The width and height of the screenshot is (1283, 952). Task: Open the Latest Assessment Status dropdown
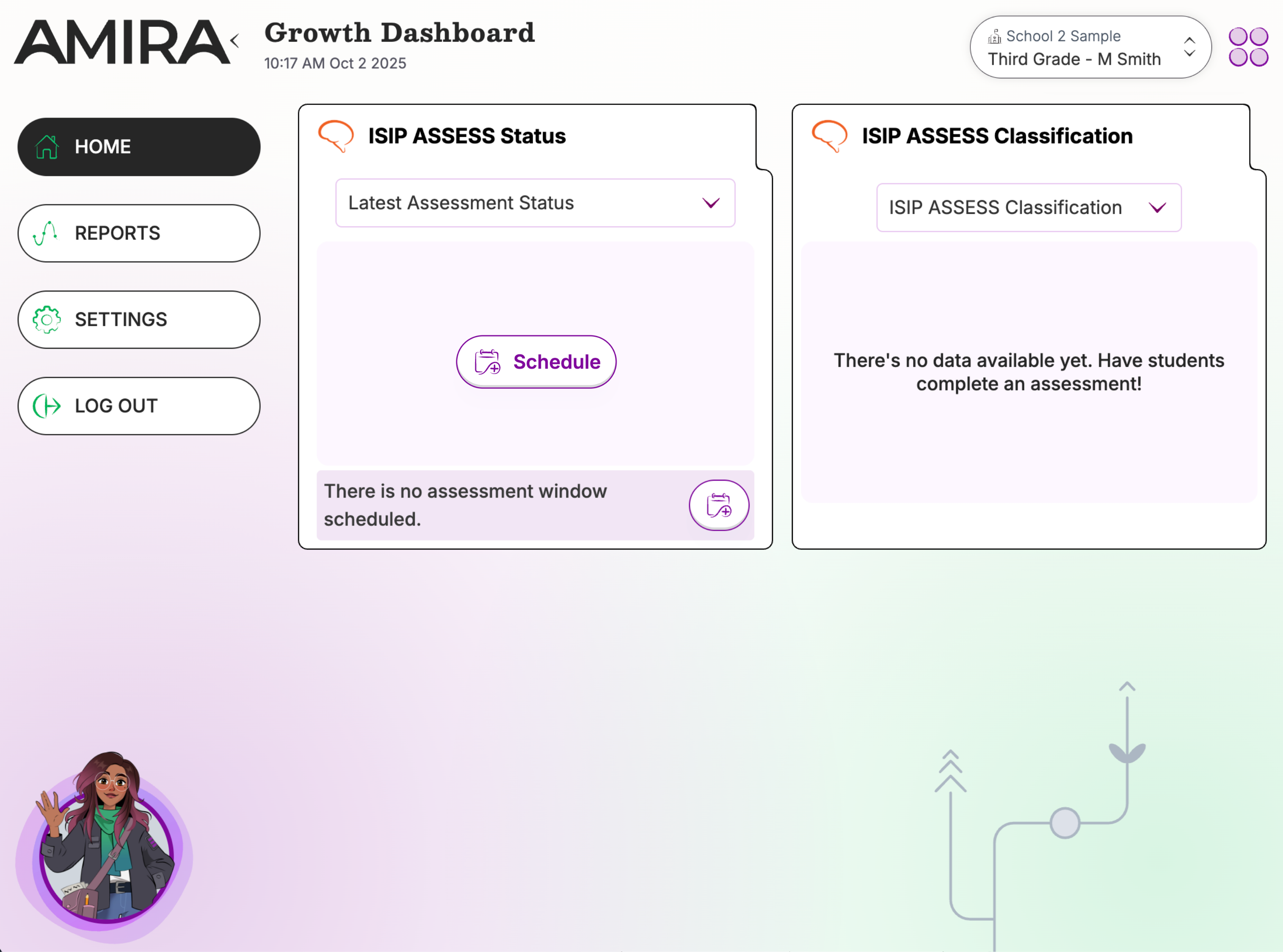(535, 203)
